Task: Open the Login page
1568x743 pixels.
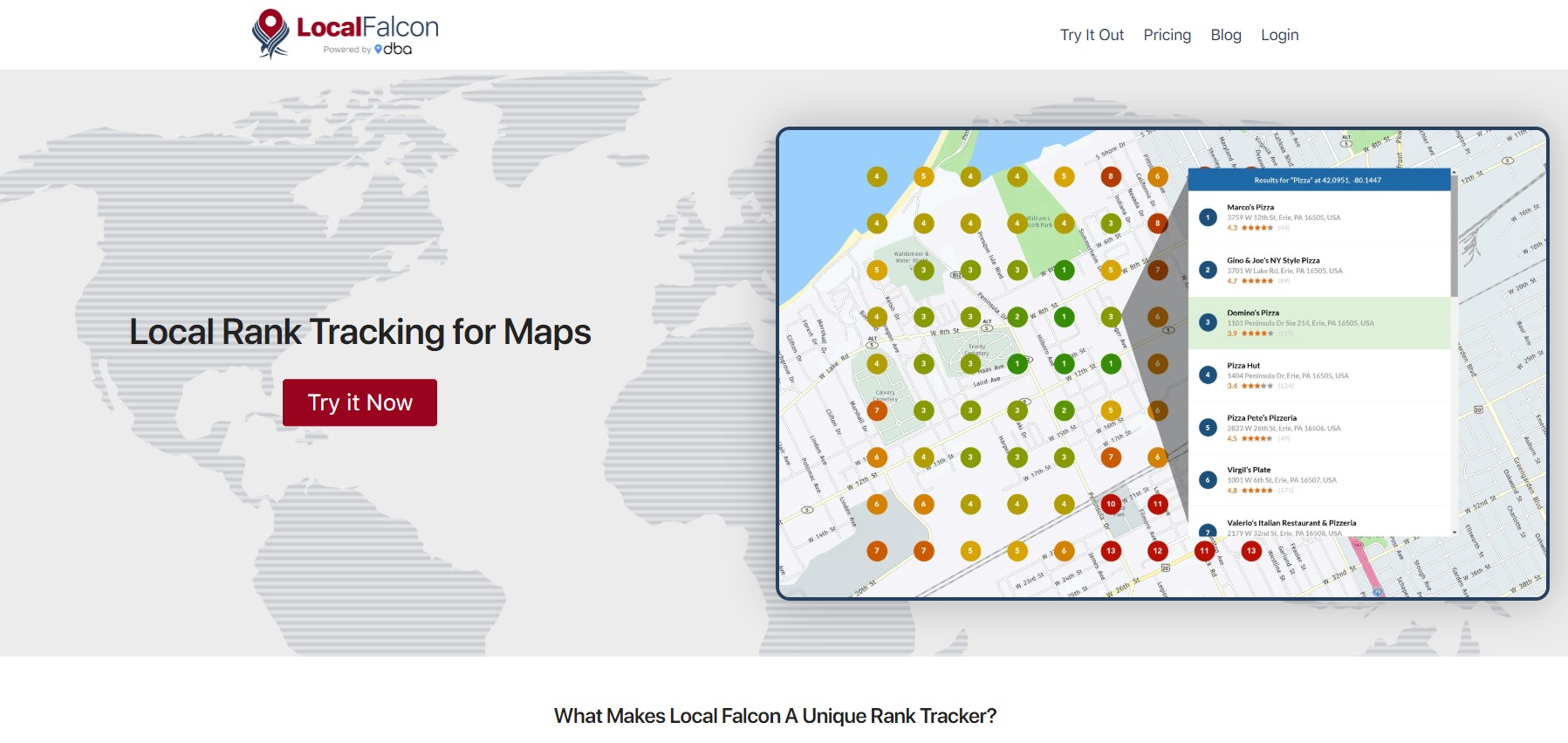Action: (1279, 35)
